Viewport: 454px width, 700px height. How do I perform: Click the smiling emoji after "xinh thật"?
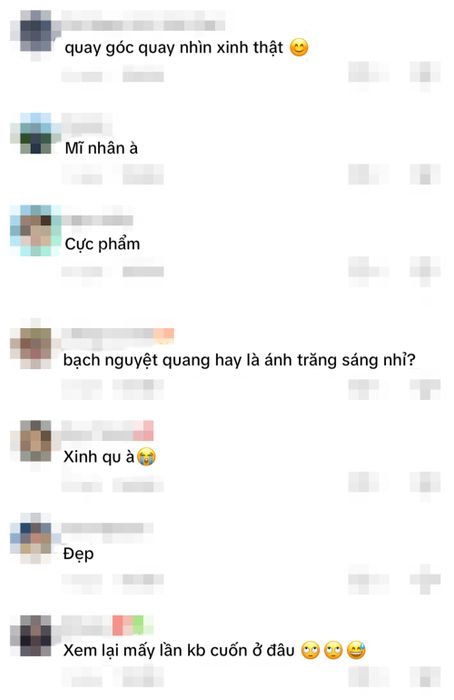299,48
